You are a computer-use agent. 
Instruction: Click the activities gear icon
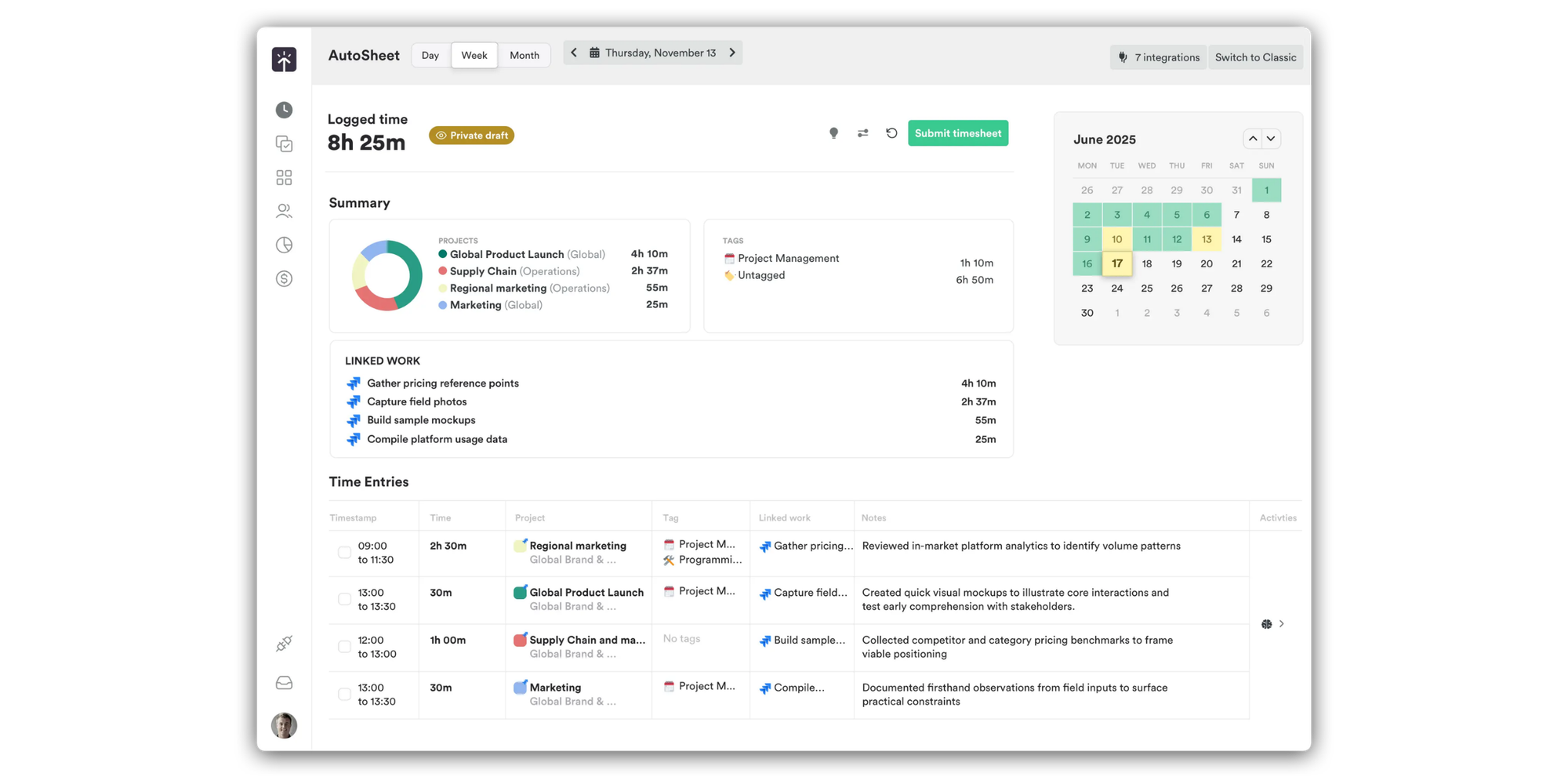(x=1266, y=624)
